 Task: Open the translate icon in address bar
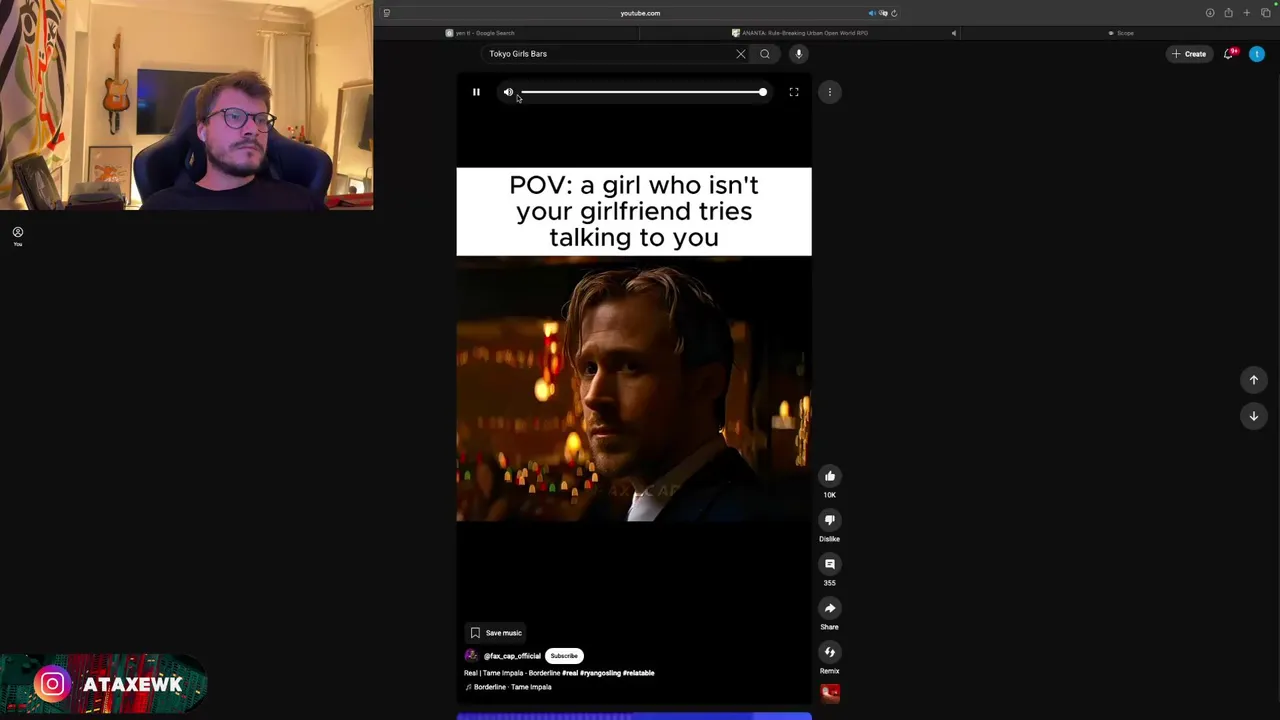tap(883, 13)
